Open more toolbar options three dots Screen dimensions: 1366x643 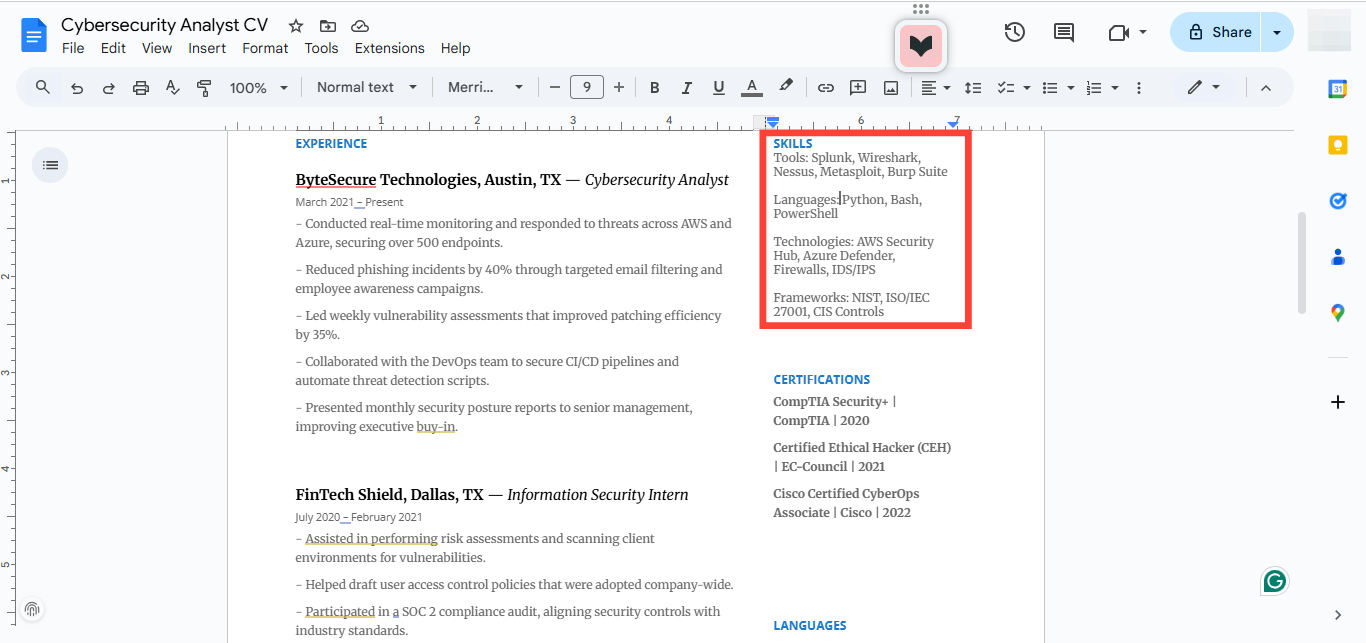1139,88
